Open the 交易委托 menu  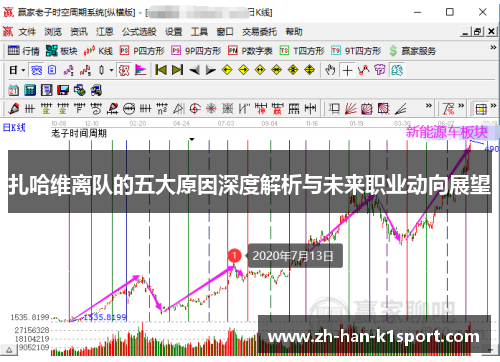pos(260,32)
